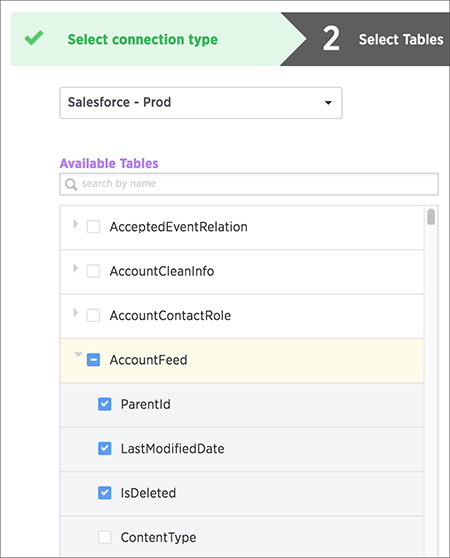The width and height of the screenshot is (450, 558).
Task: Toggle the AcceptedEventRelation checkbox
Action: coord(93,227)
